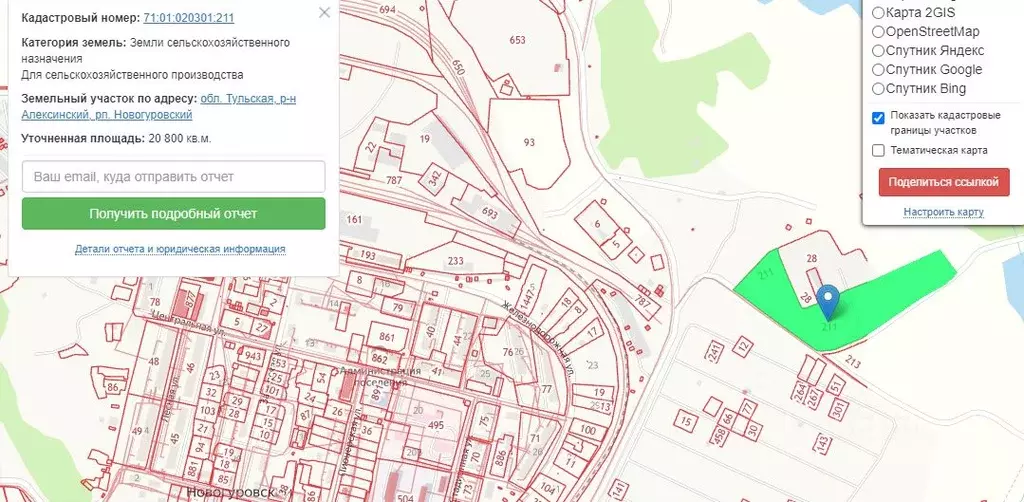This screenshot has height=502, width=1024.
Task: Select parcel 93 on the map
Action: click(529, 142)
